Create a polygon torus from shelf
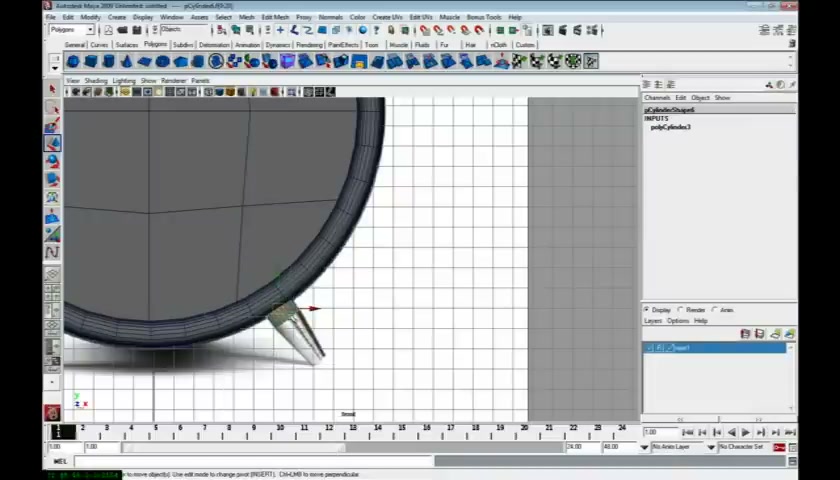The image size is (840, 480). click(162, 62)
